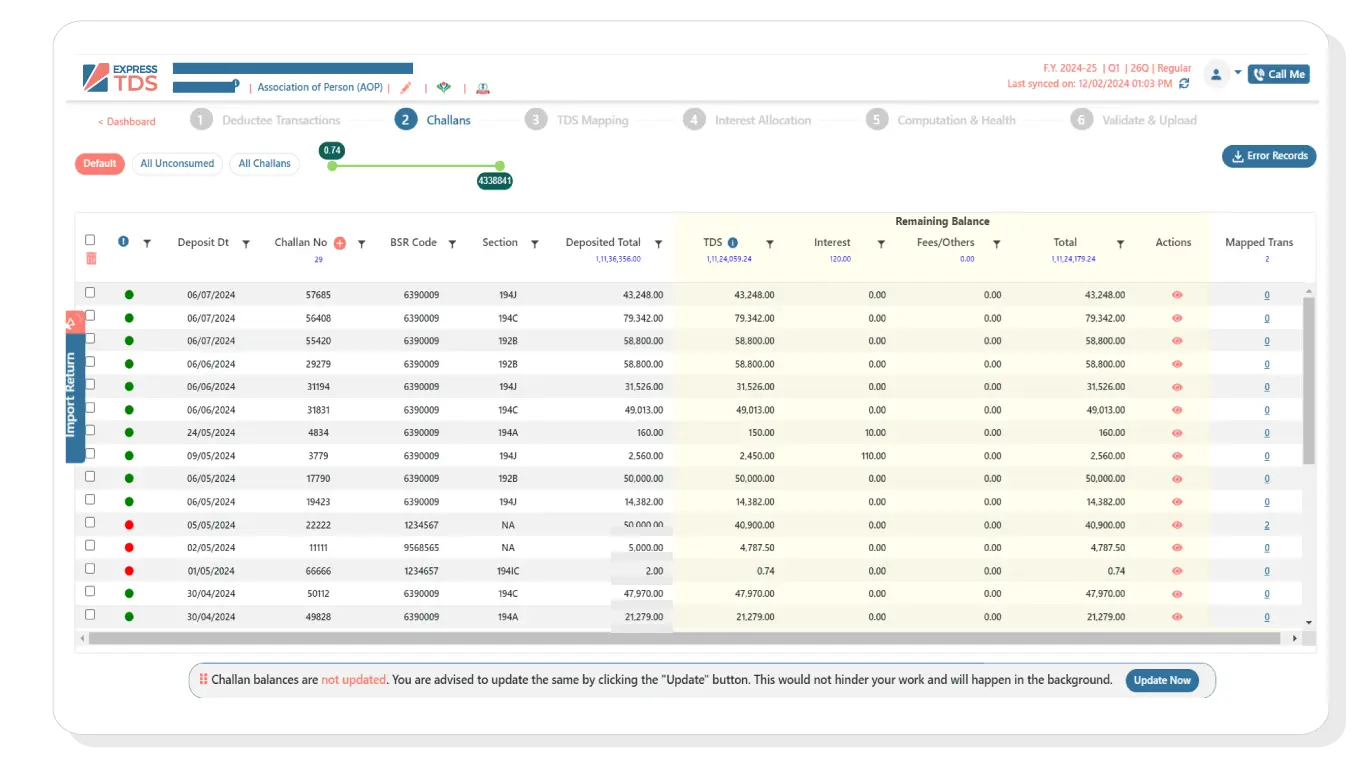Screen dimensions: 1366x768
Task: Click the pencil edit icon beside Association of Person
Action: click(406, 88)
